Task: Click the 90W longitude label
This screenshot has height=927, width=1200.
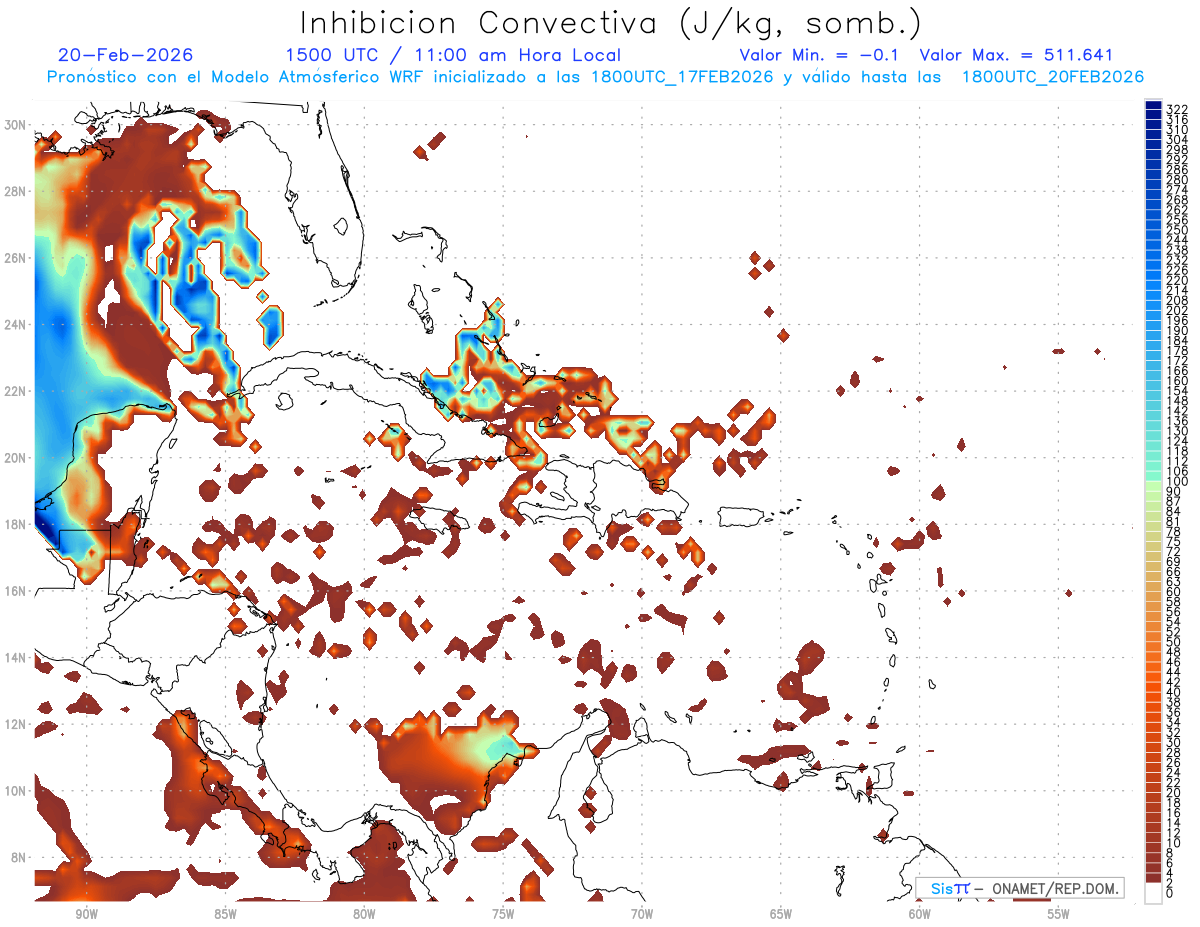Action: click(86, 914)
